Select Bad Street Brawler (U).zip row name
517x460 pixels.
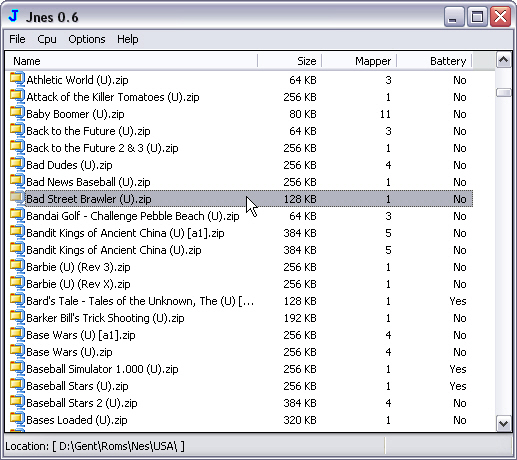click(89, 199)
